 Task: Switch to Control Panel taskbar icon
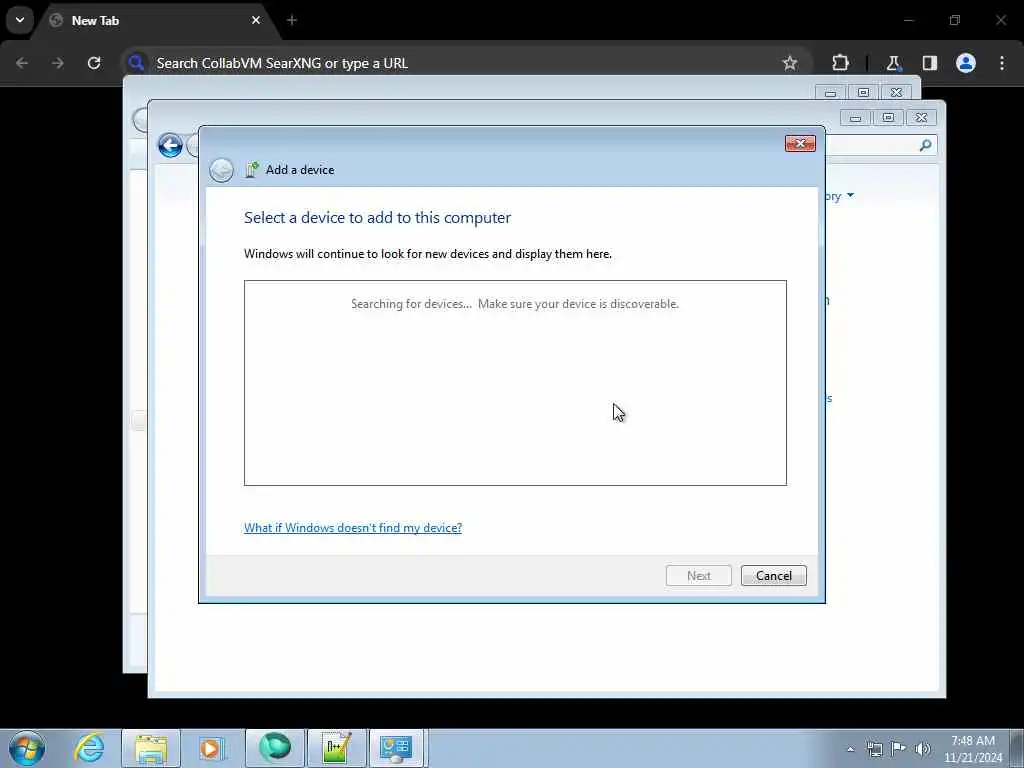(396, 748)
